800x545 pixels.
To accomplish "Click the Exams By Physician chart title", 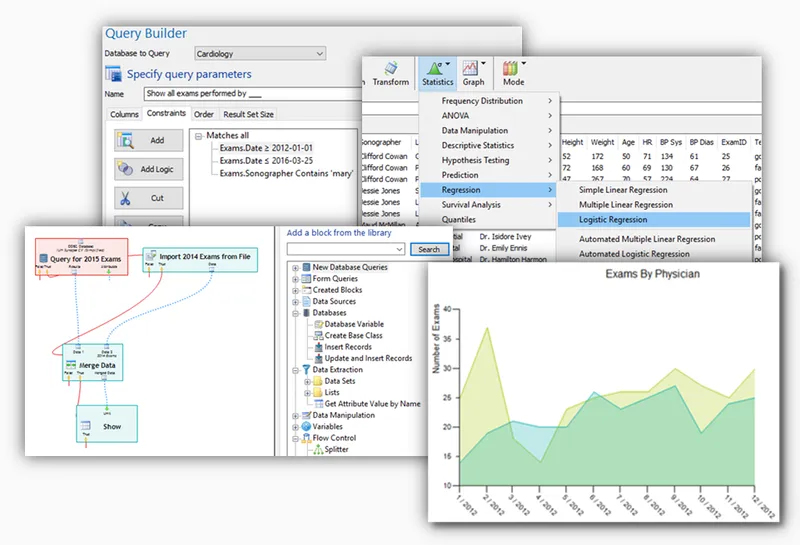I will pos(652,274).
